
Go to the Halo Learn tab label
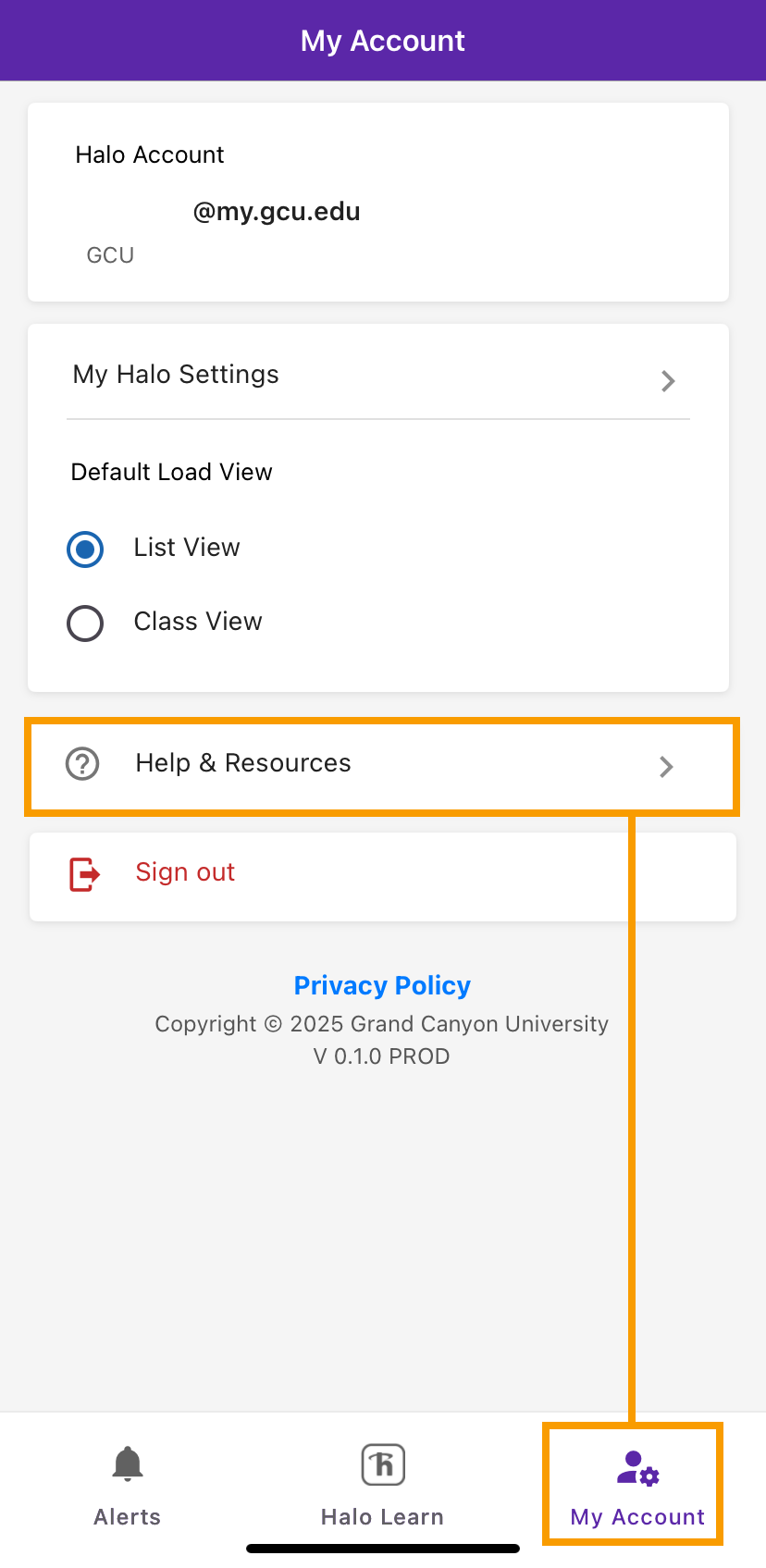point(383,1517)
